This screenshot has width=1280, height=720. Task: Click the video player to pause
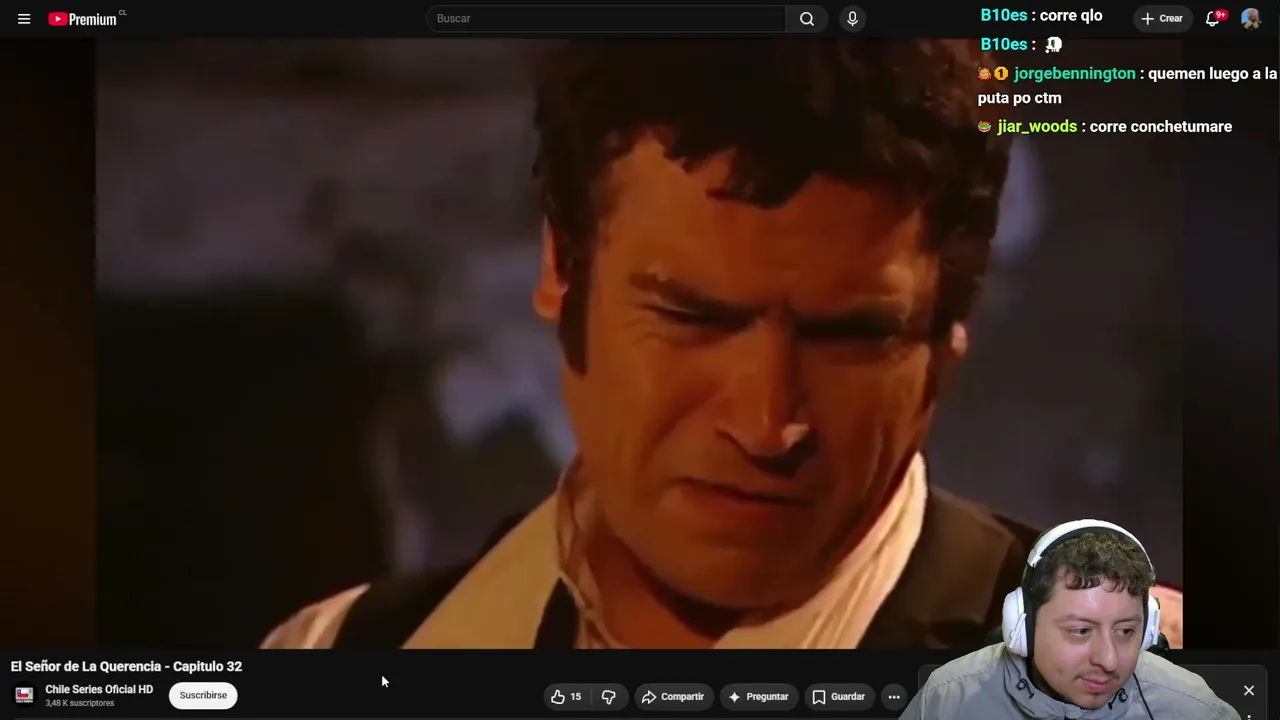coord(639,344)
